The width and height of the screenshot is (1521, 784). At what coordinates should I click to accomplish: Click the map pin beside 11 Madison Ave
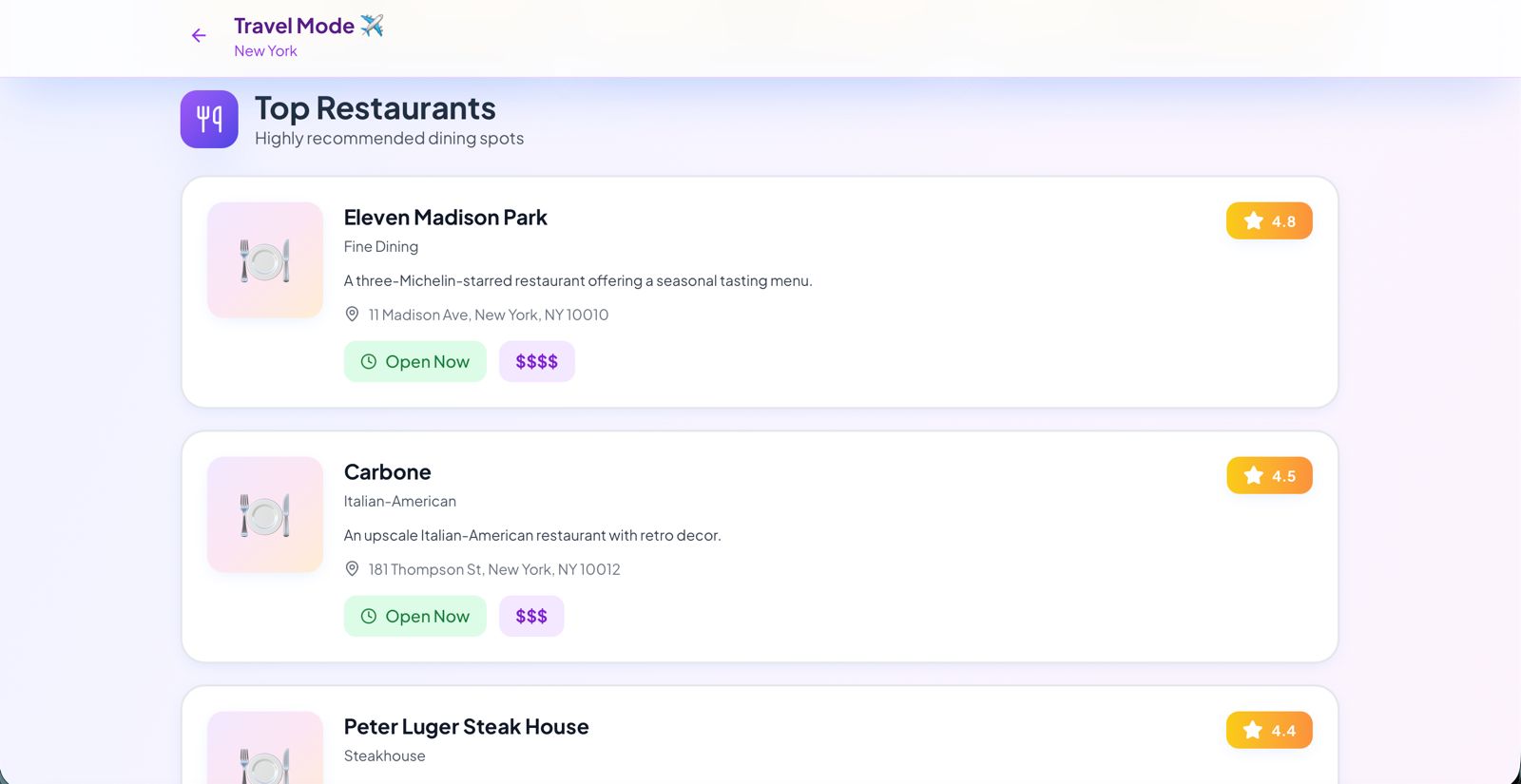coord(352,314)
